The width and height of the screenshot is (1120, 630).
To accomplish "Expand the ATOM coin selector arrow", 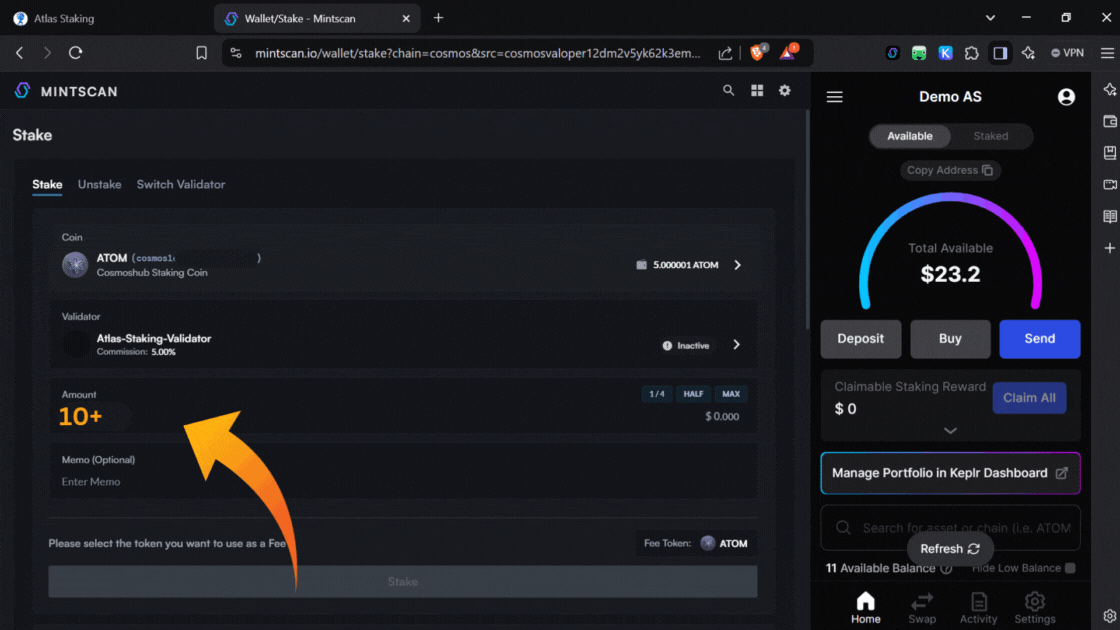I will [x=738, y=265].
